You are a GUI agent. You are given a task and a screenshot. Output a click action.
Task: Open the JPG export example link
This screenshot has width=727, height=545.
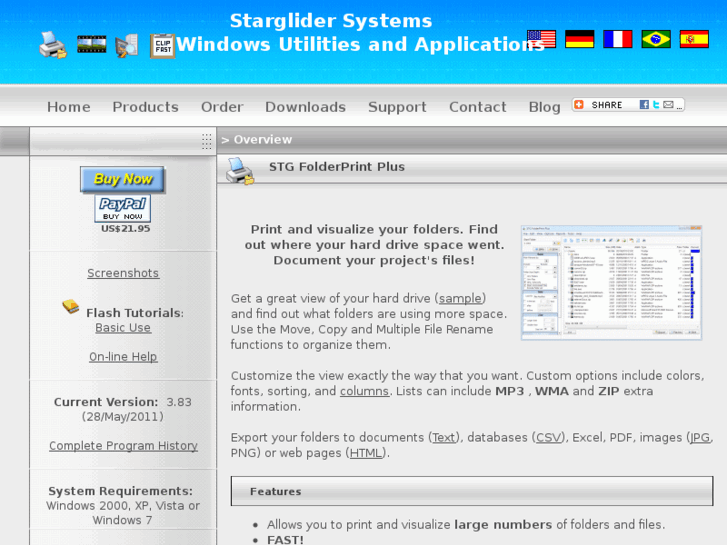pyautogui.click(x=700, y=437)
